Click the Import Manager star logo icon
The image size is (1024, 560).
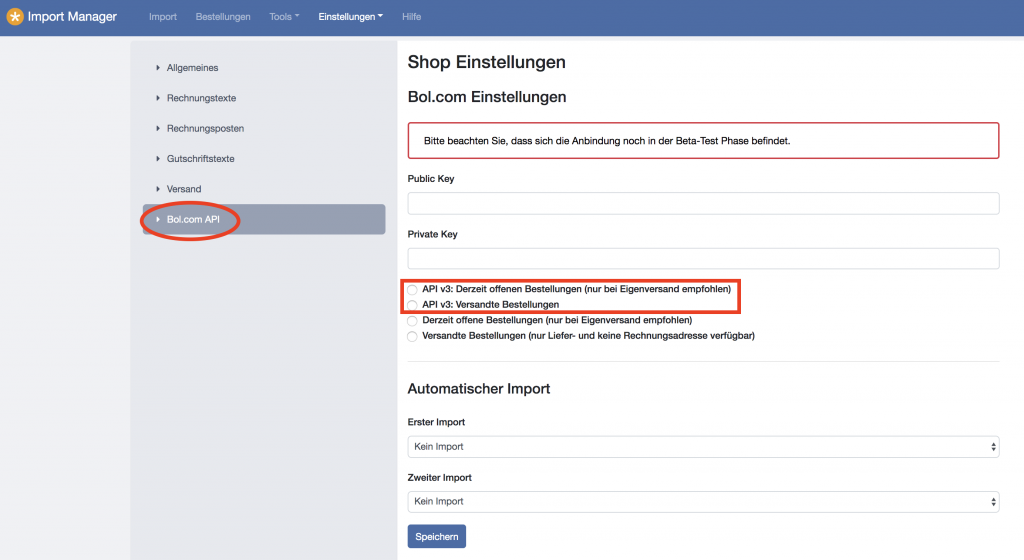(14, 16)
